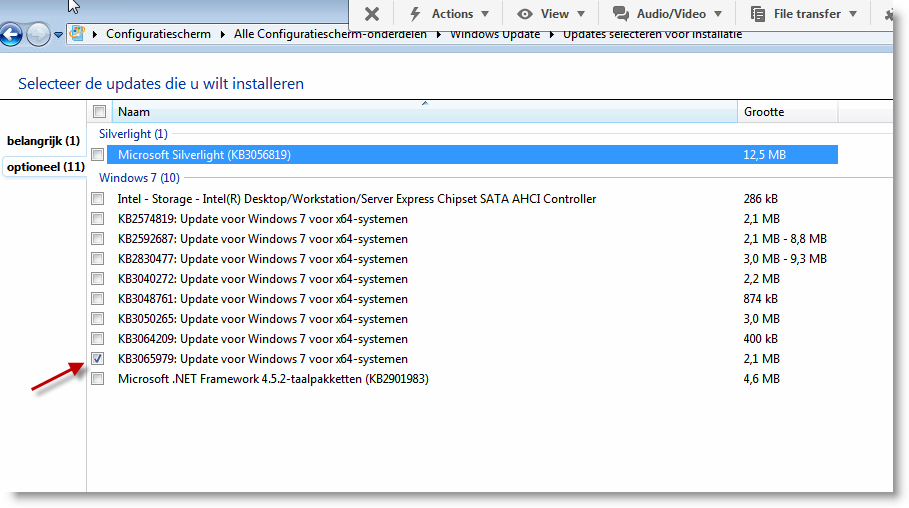Expand arrow after Windows Update breadcrumb
Image resolution: width=909 pixels, height=508 pixels.
click(x=551, y=34)
